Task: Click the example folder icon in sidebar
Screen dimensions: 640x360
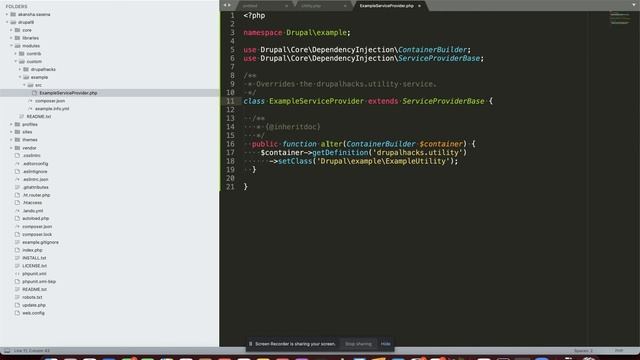Action: tap(26, 77)
